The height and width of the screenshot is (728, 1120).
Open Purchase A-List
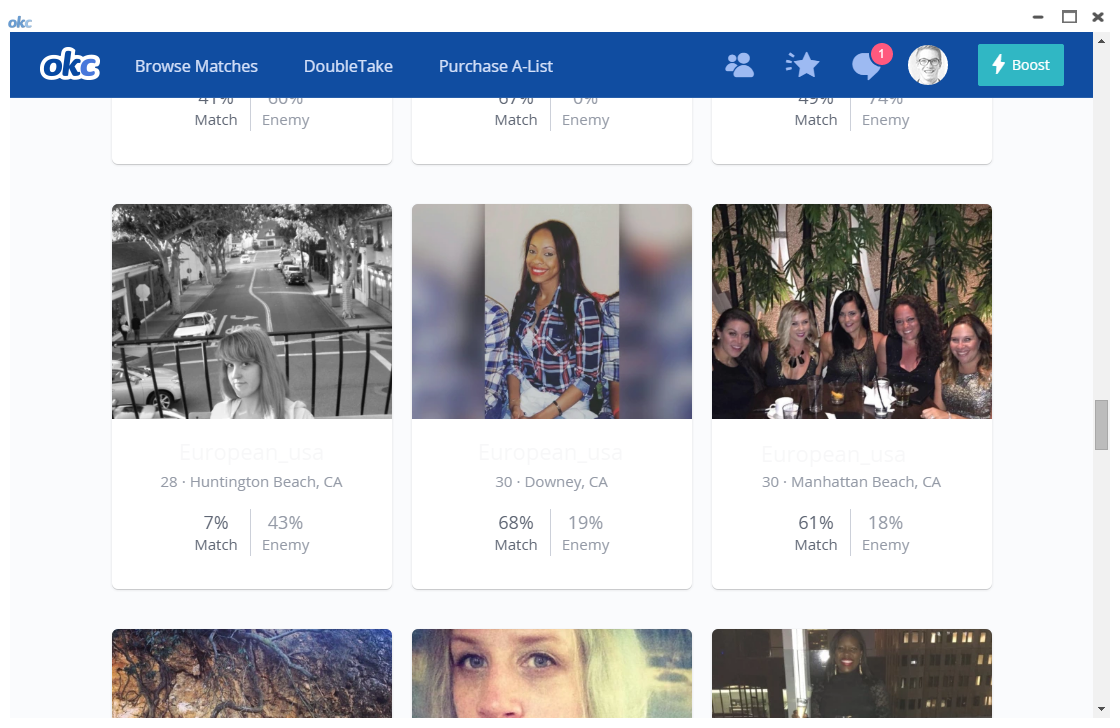496,66
